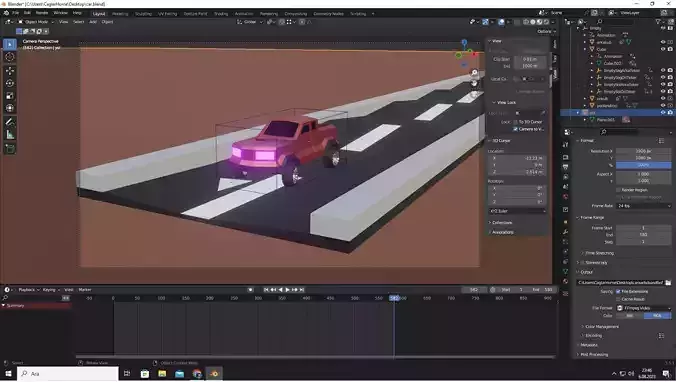Switch to the Sculpting workspace tab
676x382 pixels.
144,14
